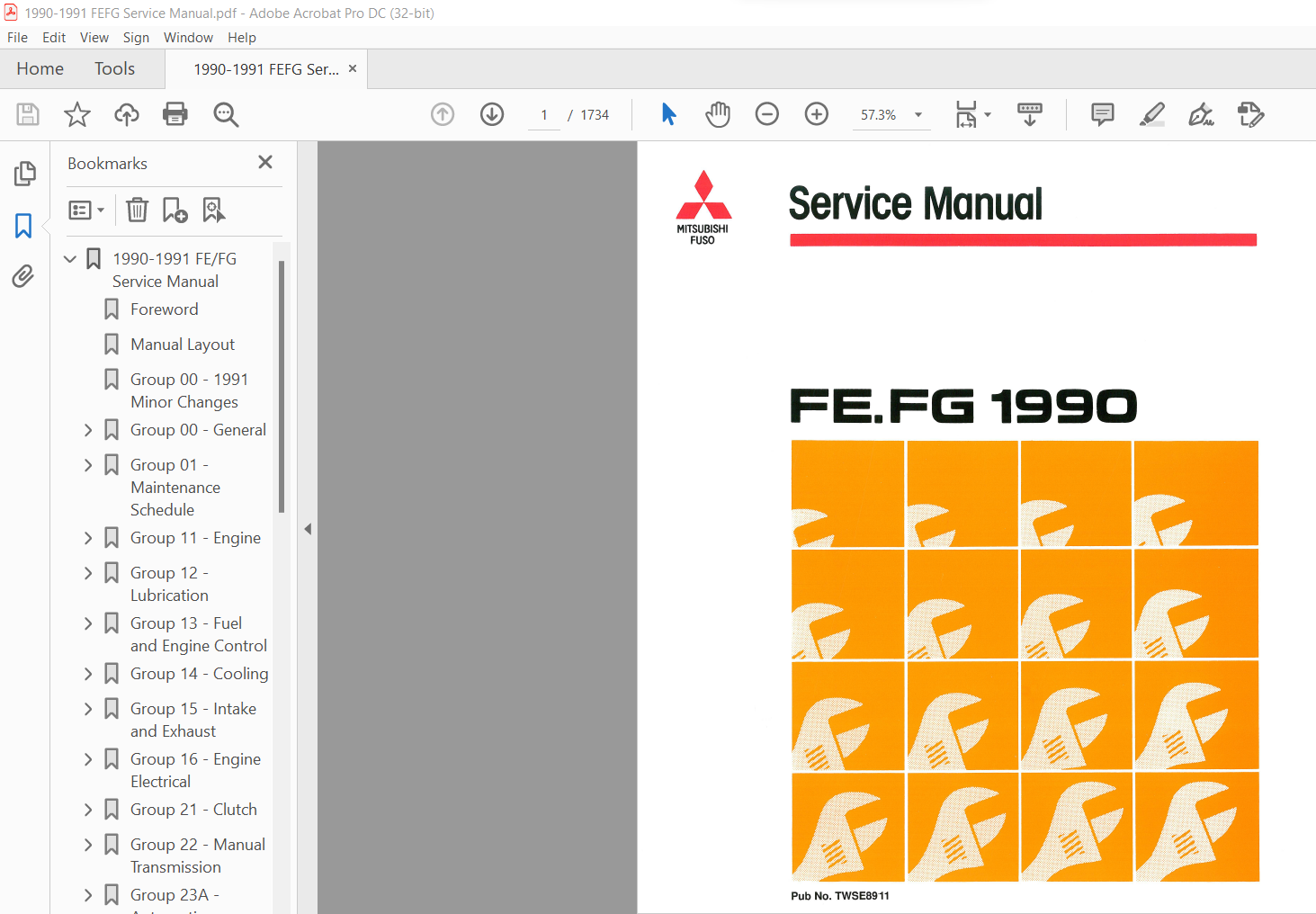Click the Save file icon

[x=28, y=114]
